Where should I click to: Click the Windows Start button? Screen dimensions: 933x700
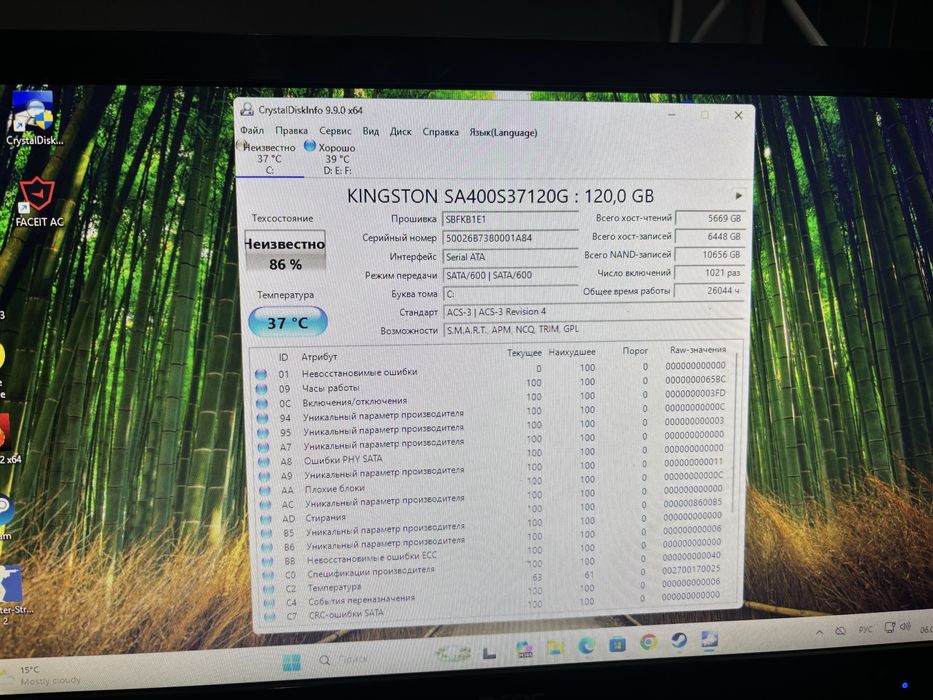pos(292,662)
